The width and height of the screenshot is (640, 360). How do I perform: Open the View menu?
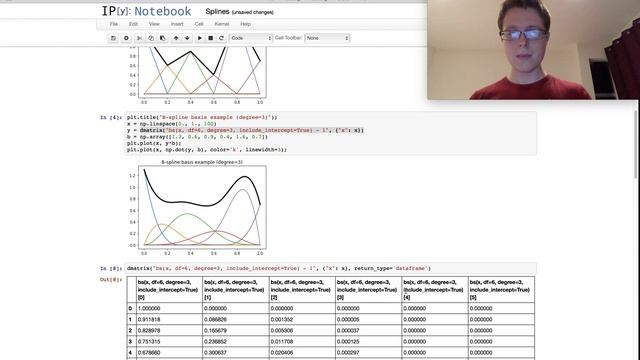pyautogui.click(x=154, y=24)
